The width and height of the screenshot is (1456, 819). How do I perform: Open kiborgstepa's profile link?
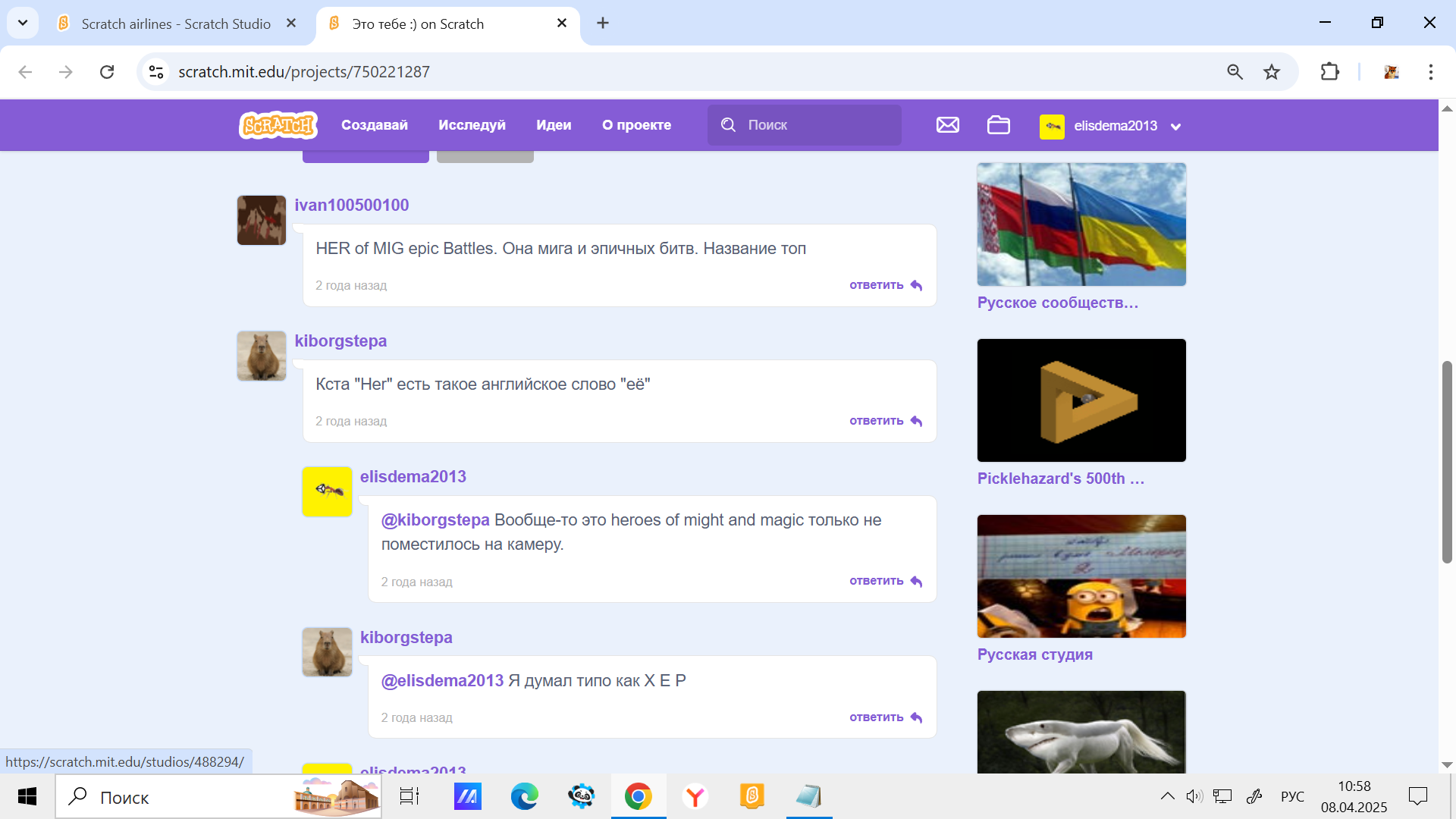coord(340,340)
